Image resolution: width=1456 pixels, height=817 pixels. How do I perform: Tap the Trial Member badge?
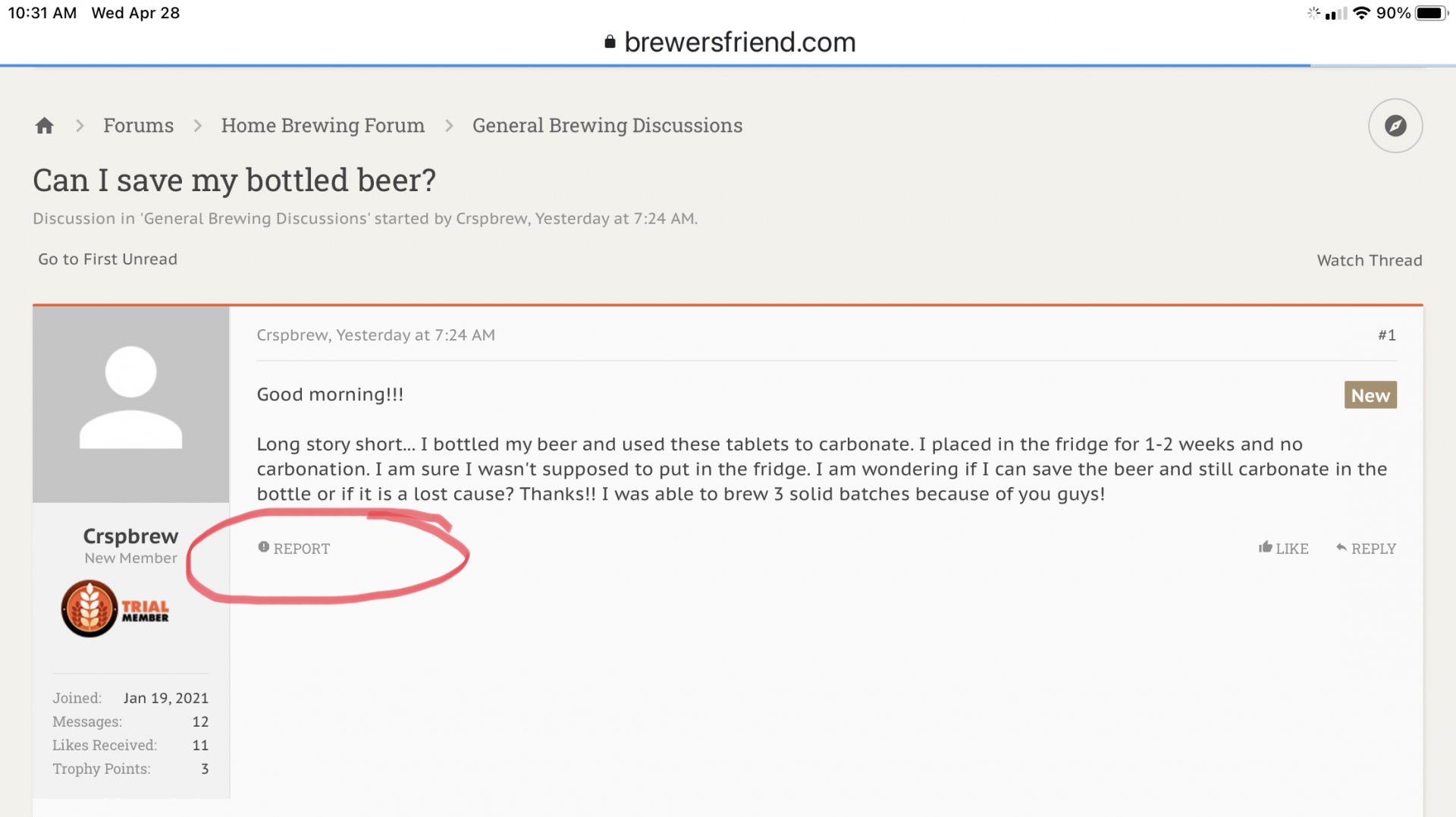coord(115,608)
